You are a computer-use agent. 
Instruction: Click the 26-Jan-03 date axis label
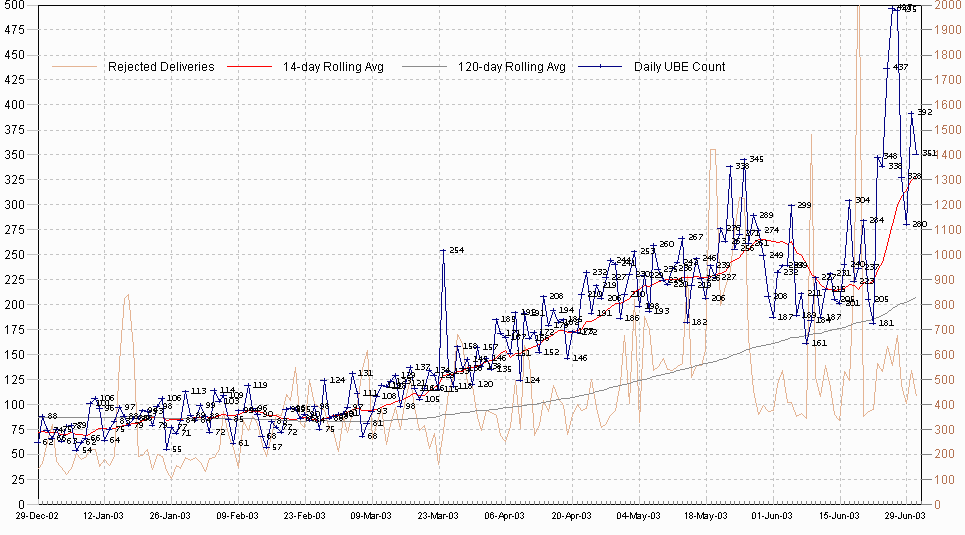click(170, 516)
